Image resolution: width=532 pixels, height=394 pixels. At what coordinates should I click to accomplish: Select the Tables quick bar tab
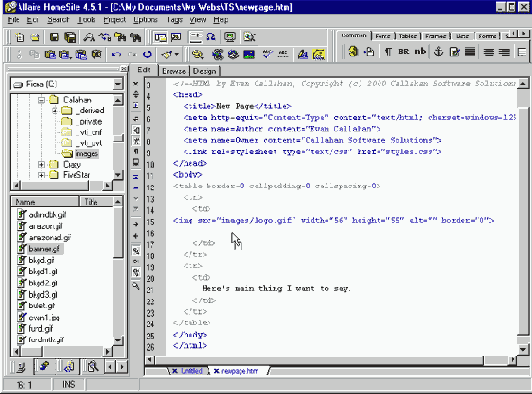click(x=407, y=36)
